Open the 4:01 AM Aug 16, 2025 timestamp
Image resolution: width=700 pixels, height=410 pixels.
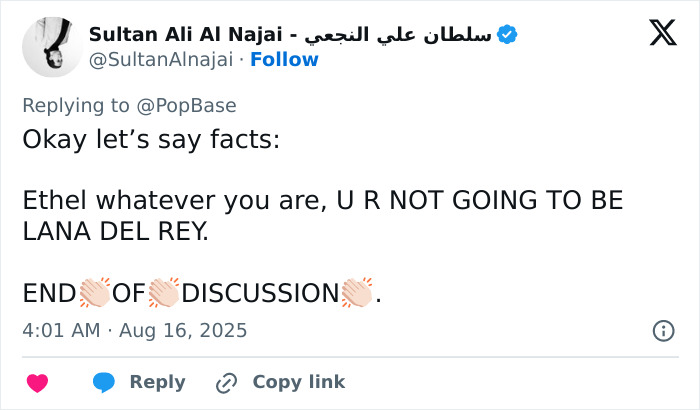pos(134,330)
